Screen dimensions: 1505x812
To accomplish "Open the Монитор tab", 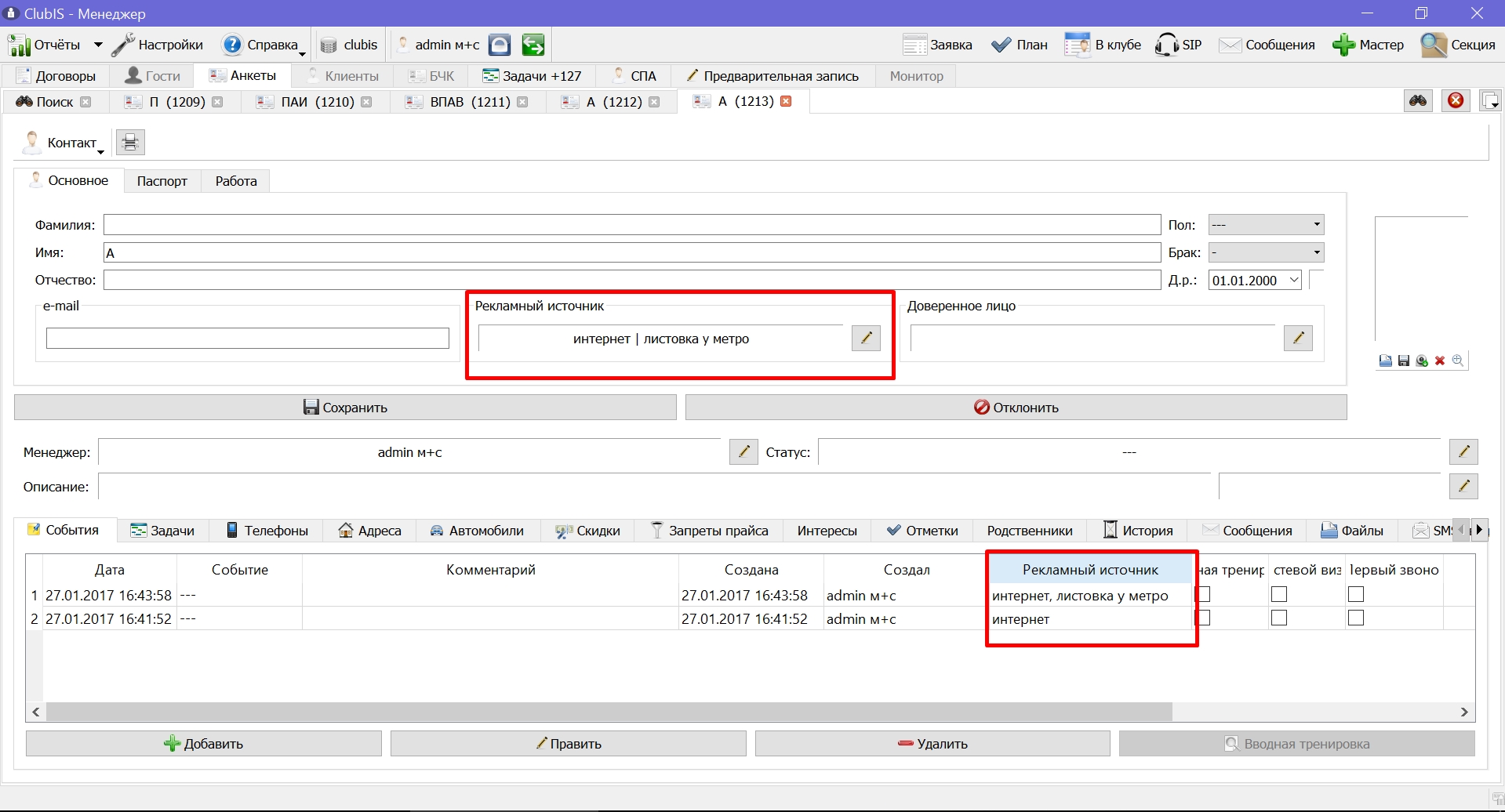I will point(916,76).
